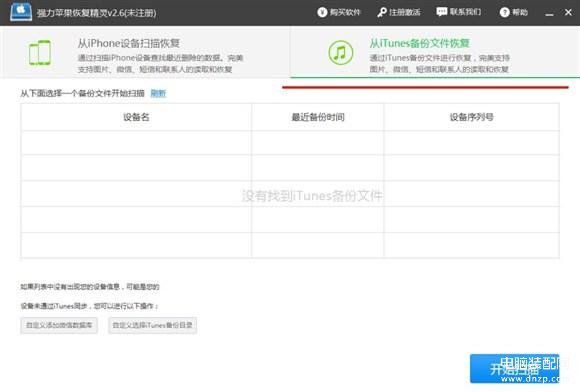
Task: Open 联系我们 contact option
Action: (x=459, y=12)
